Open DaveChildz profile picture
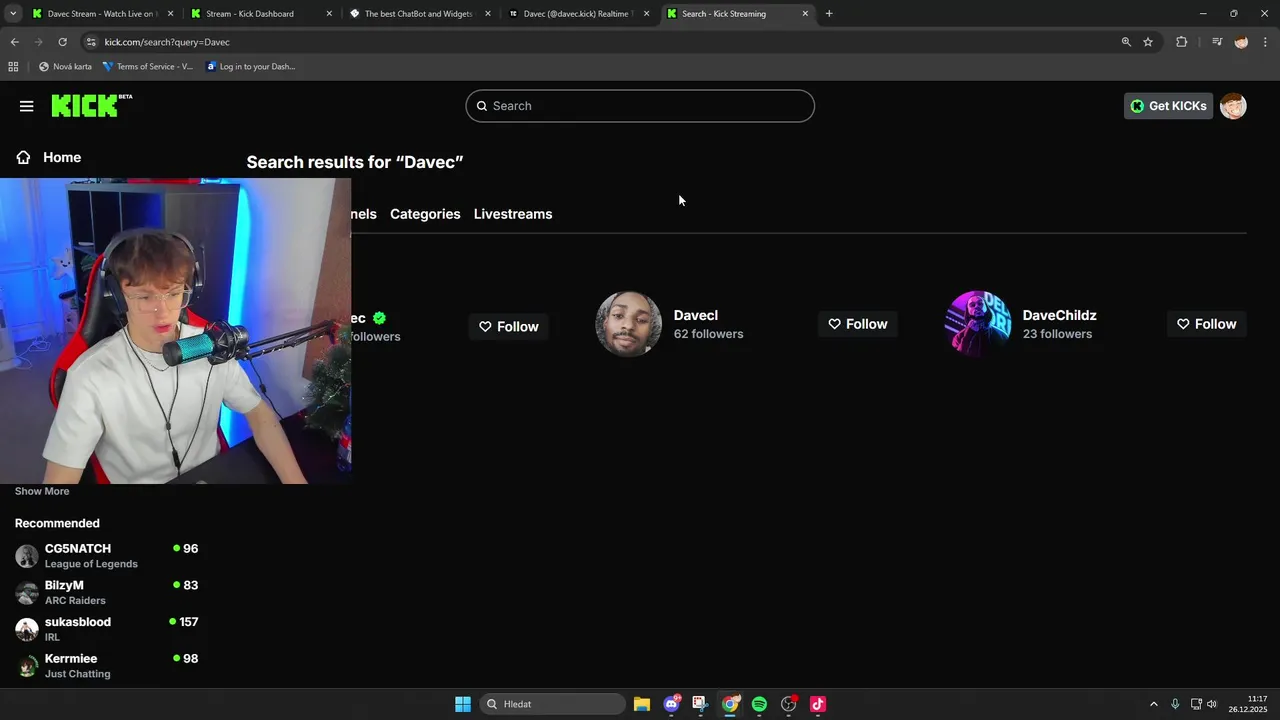The width and height of the screenshot is (1280, 720). [x=977, y=324]
